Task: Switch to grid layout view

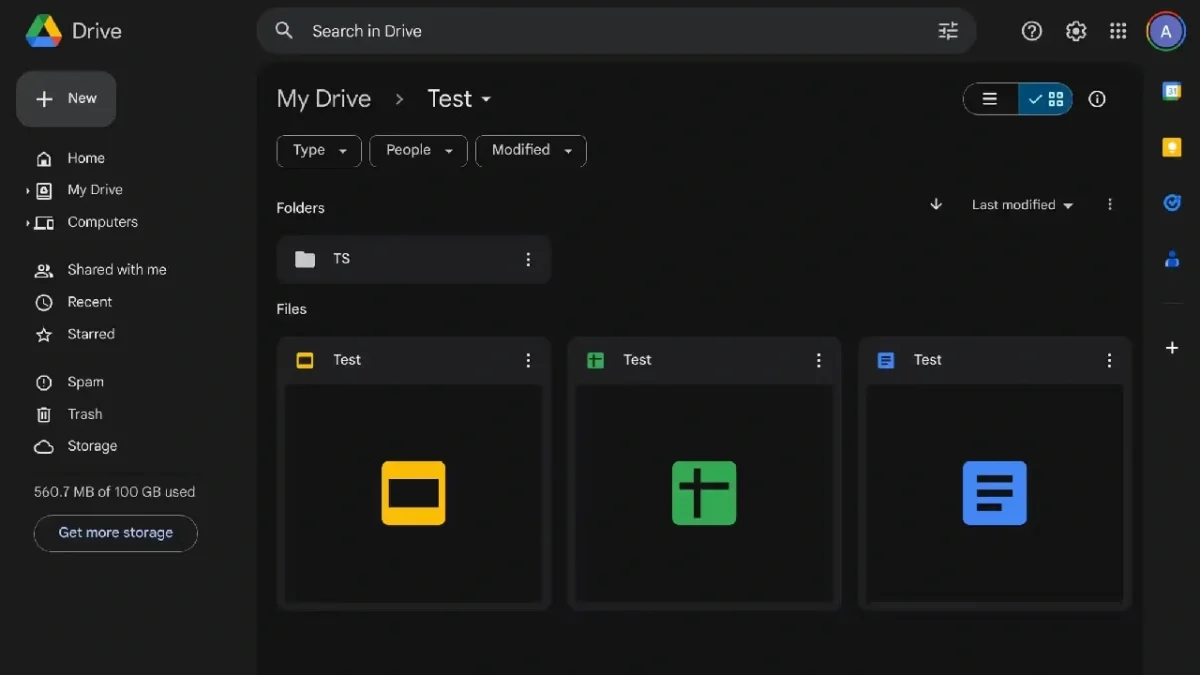Action: (1046, 99)
